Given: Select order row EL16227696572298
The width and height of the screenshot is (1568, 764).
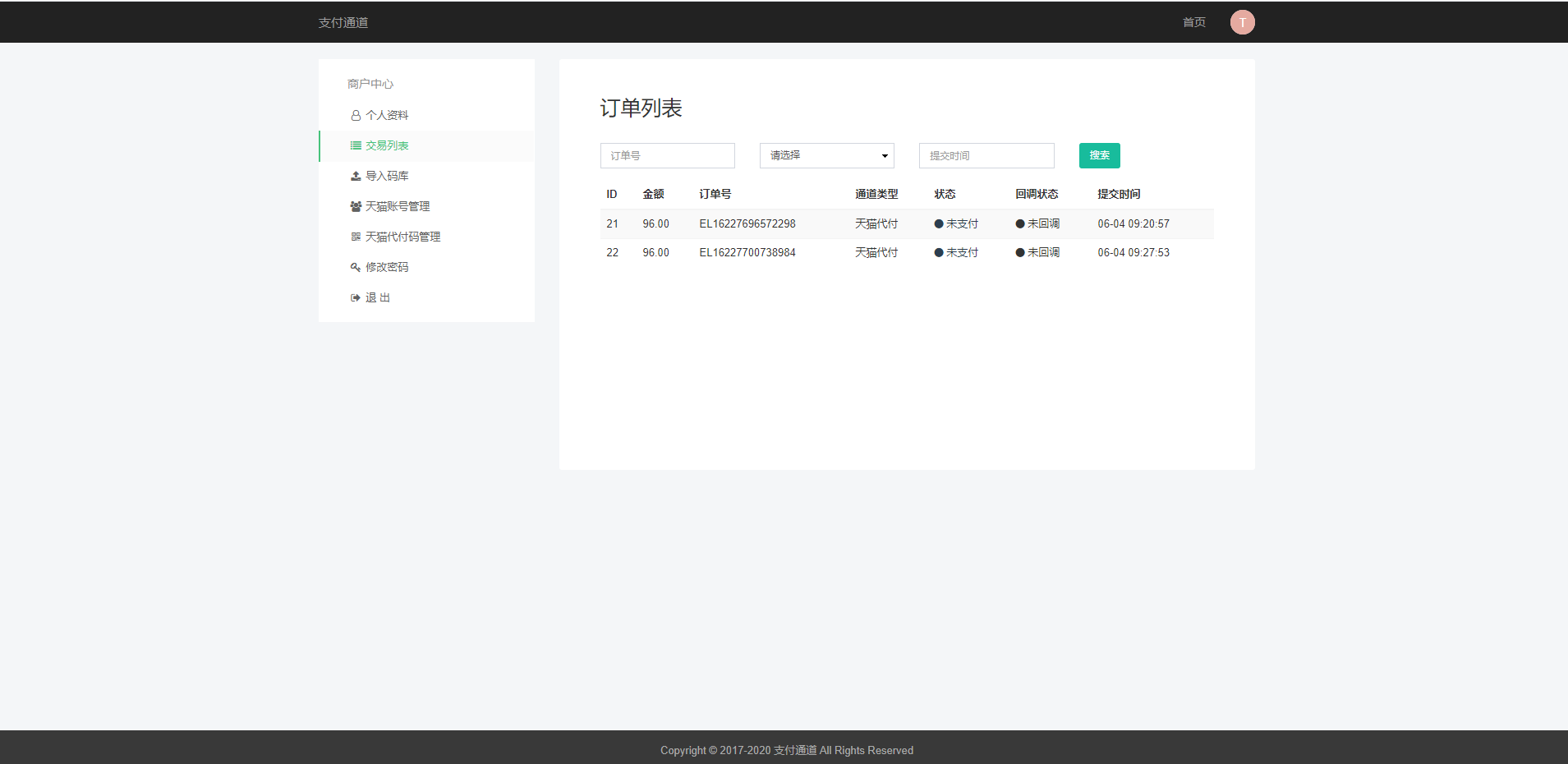Looking at the screenshot, I should (747, 223).
